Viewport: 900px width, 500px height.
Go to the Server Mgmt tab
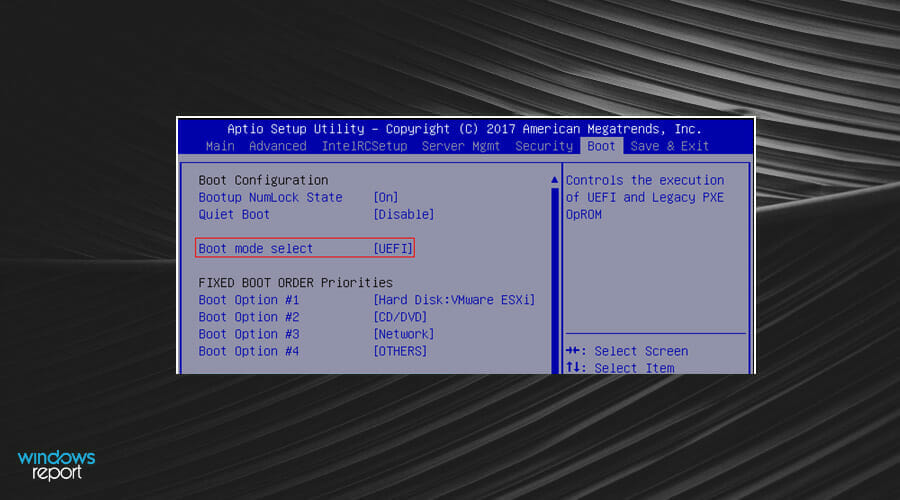pos(461,146)
